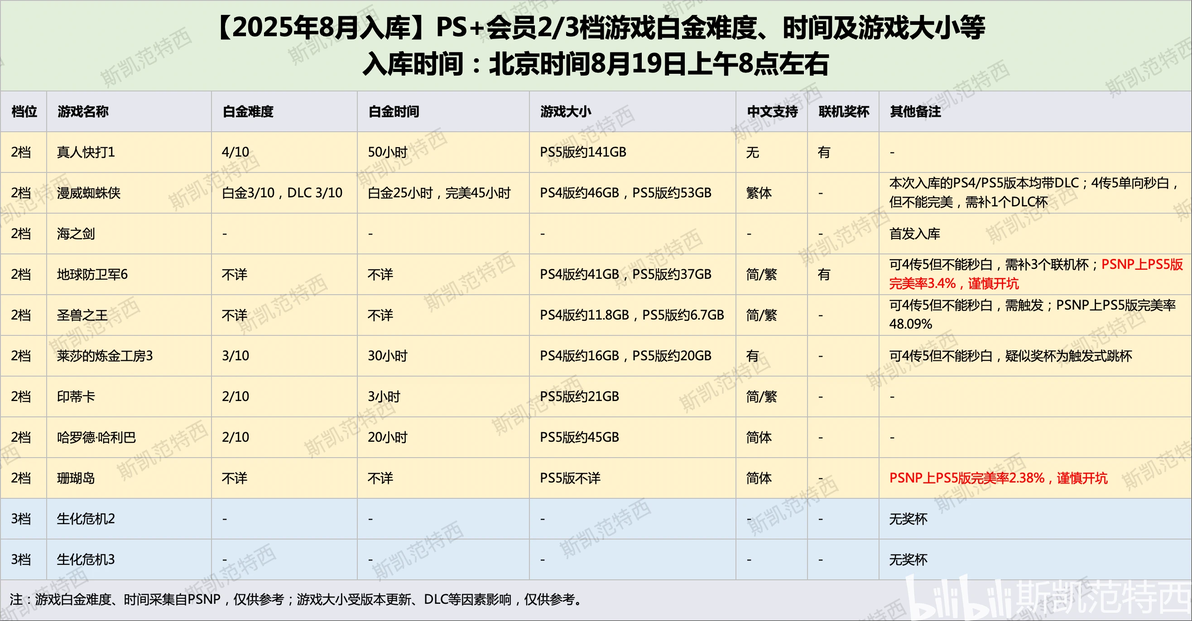Click '简体' Chinese support for 哈罗德·哈利巴
The image size is (1192, 621).
click(759, 438)
